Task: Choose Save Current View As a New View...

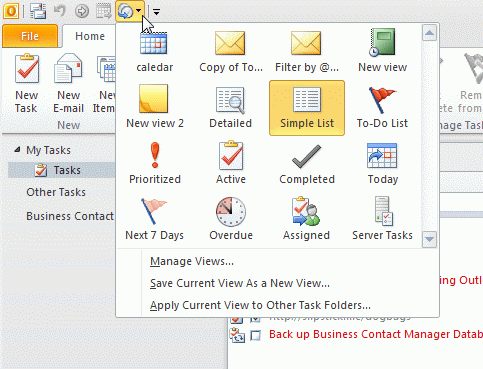Action: (240, 283)
